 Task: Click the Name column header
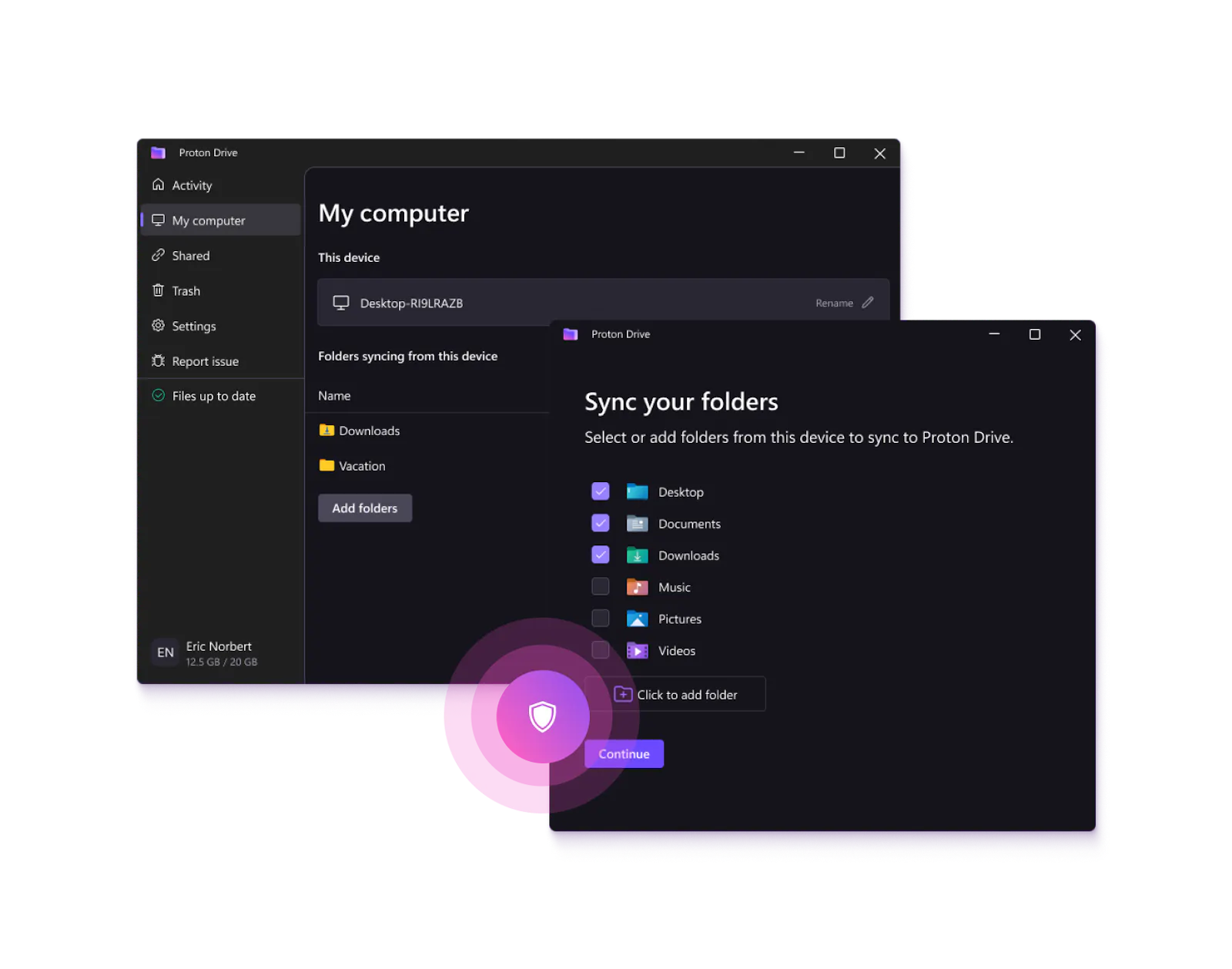pos(334,396)
